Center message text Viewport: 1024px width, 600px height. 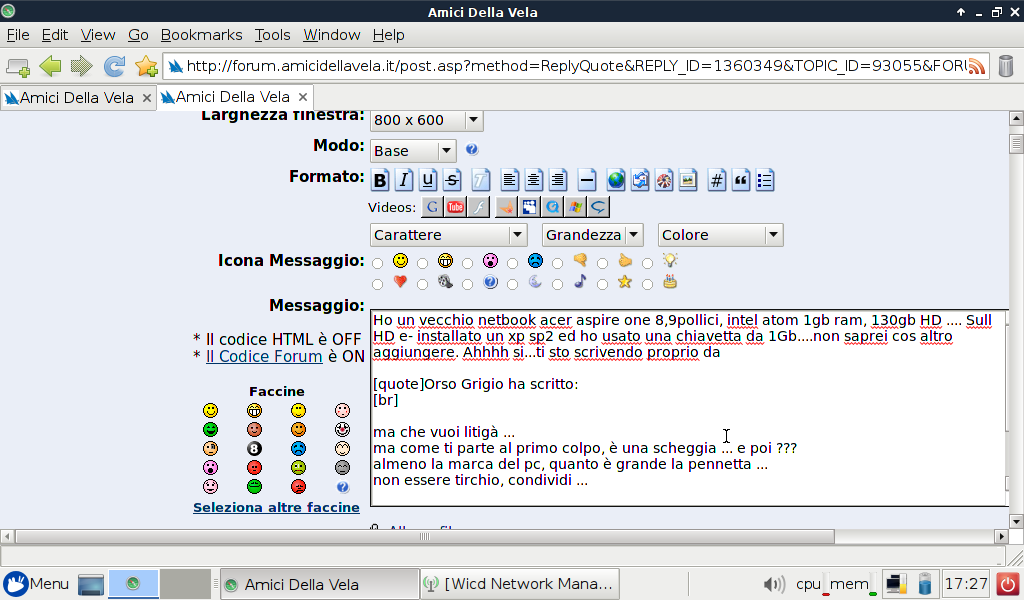(x=534, y=180)
